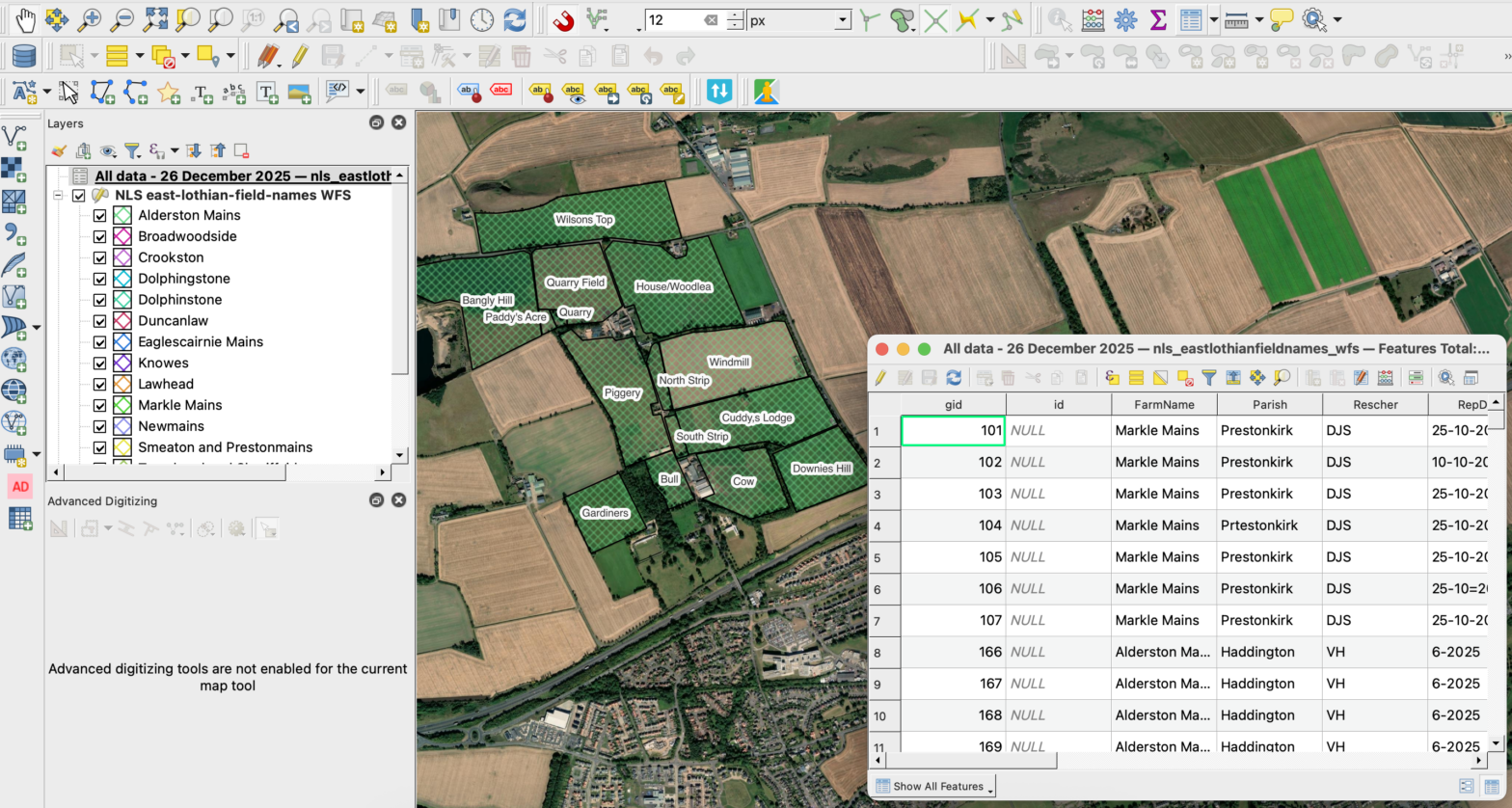Select the Pan Map hand tool

24,19
